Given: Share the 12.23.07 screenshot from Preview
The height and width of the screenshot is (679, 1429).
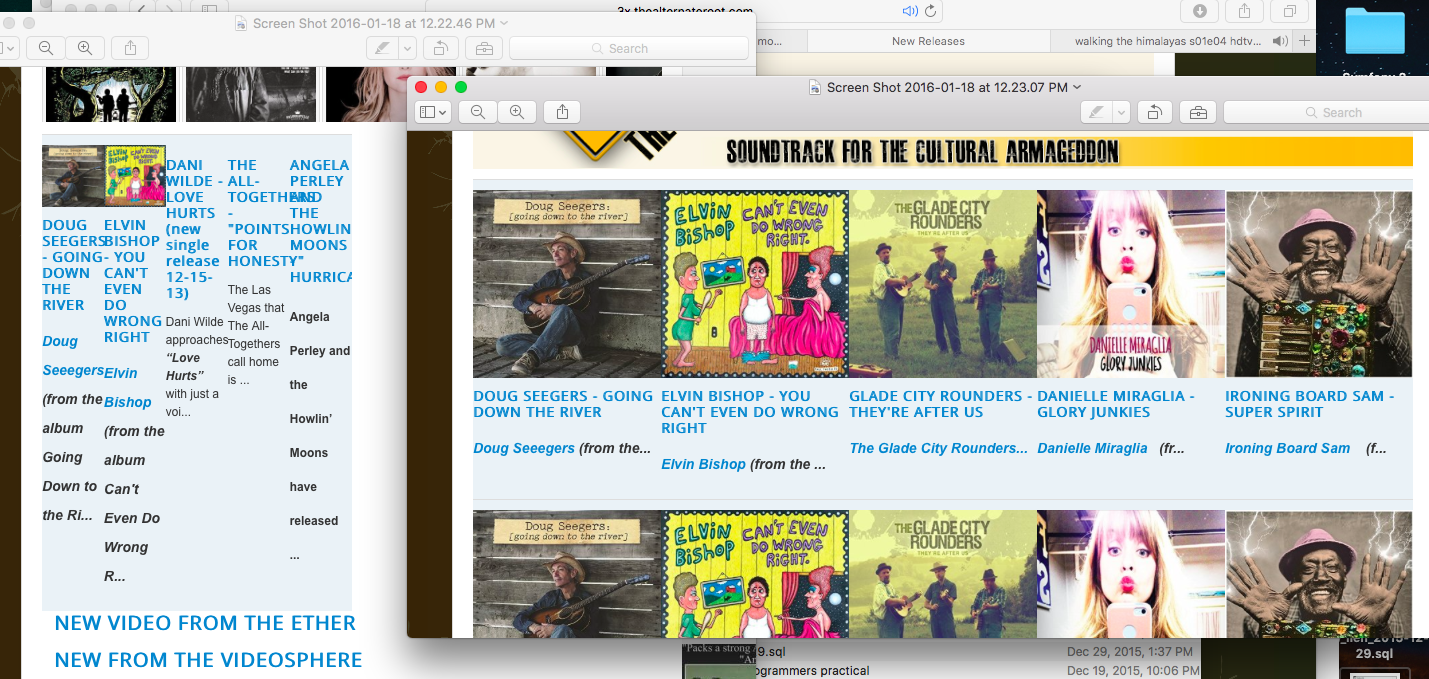Looking at the screenshot, I should 562,112.
